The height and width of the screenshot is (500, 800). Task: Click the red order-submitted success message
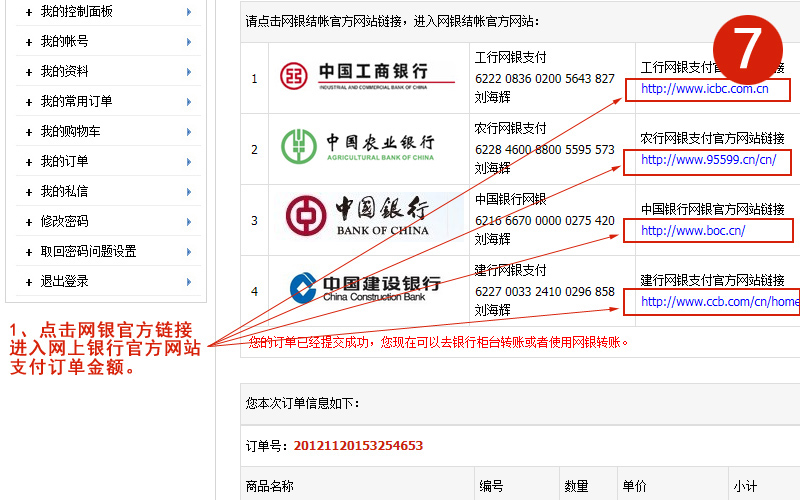(438, 342)
